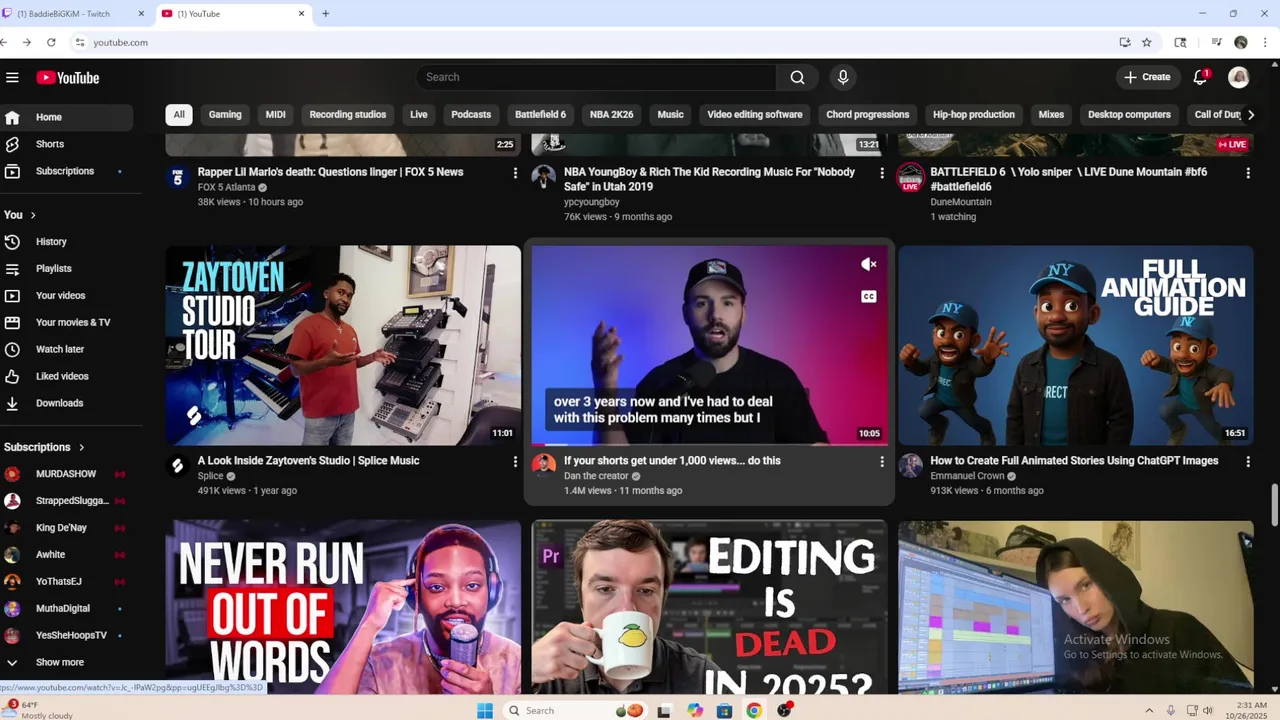The height and width of the screenshot is (720, 1280).
Task: Expand the Subscriptions section header
Action: pos(44,447)
